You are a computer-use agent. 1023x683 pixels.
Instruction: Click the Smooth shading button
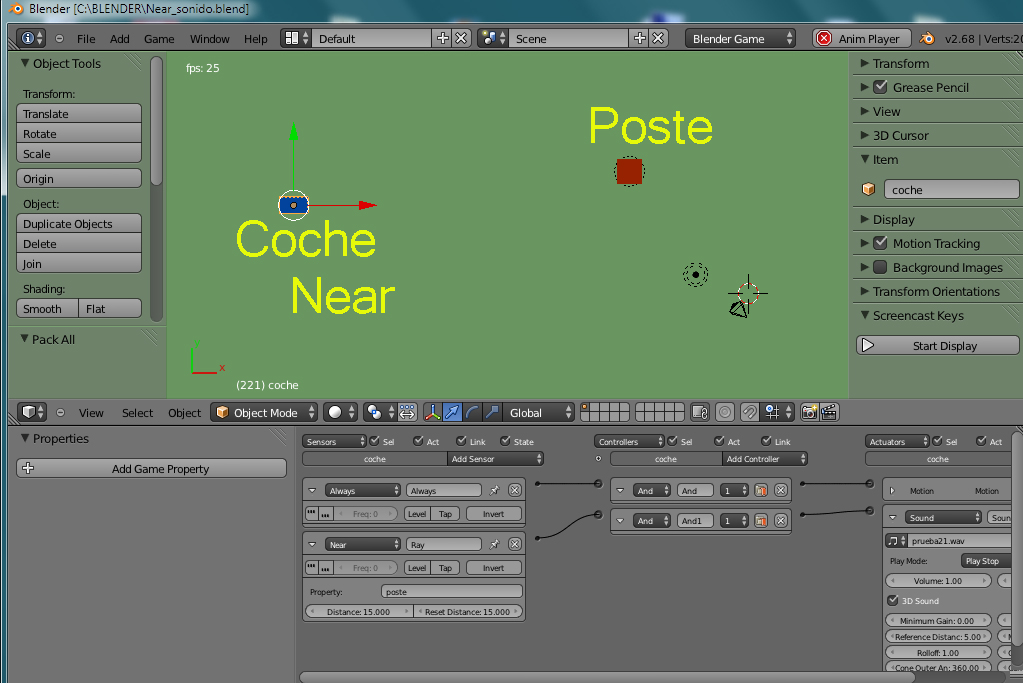[47, 309]
